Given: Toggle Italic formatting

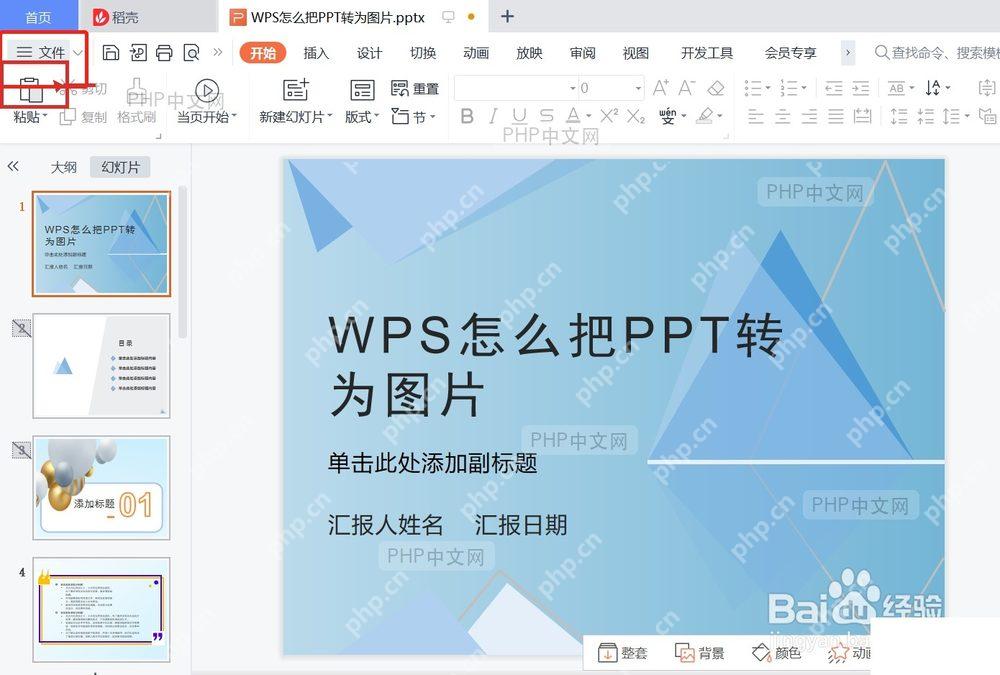Looking at the screenshot, I should (493, 116).
